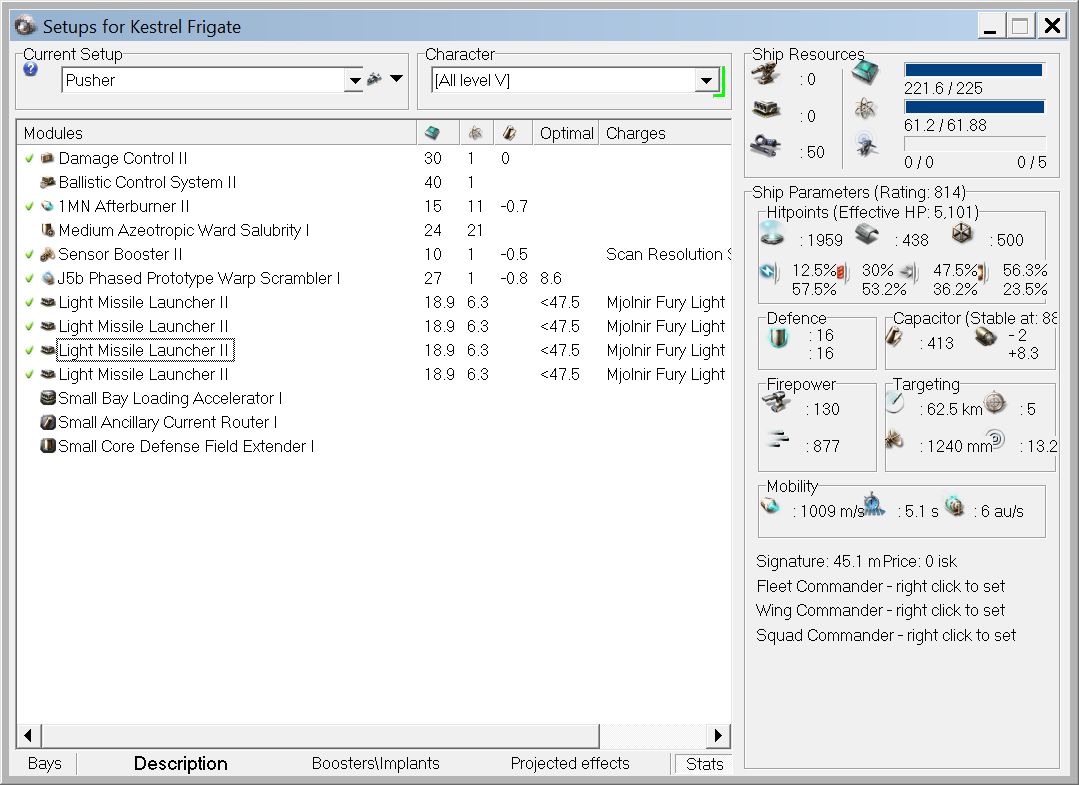Open the black arrow menu next to ship icon

click(x=397, y=79)
